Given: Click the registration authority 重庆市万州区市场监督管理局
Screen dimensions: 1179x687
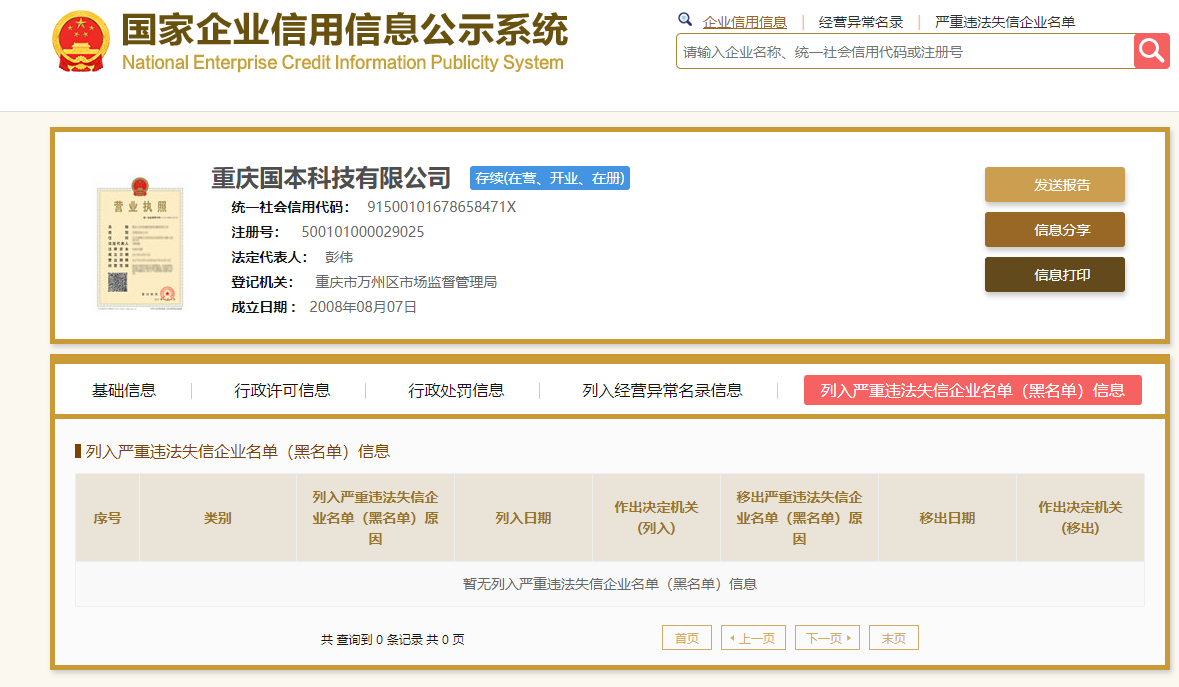Looking at the screenshot, I should coord(405,282).
